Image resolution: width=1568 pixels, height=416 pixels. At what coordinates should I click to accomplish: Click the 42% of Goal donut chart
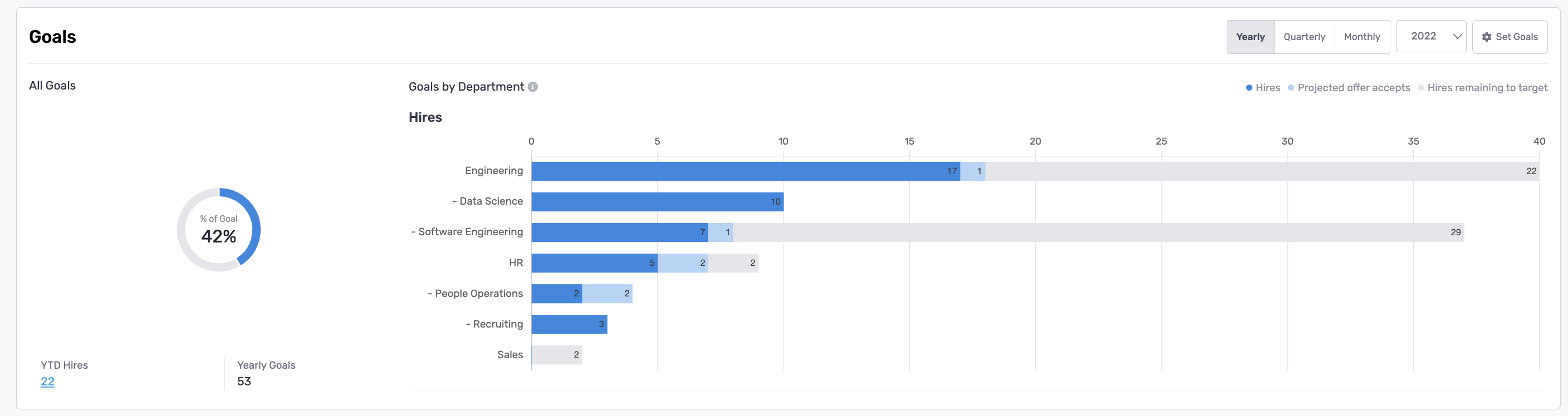tap(218, 230)
